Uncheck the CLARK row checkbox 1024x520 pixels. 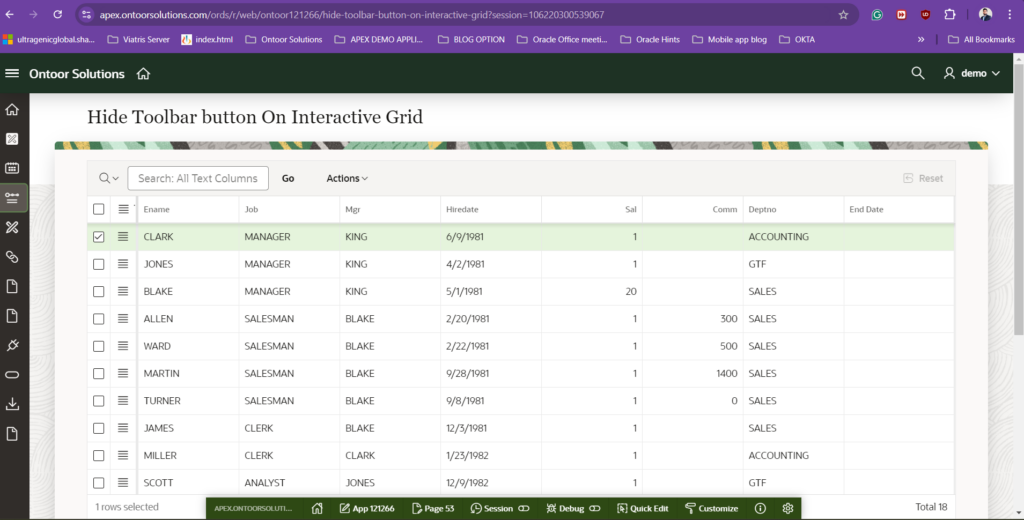tap(98, 237)
